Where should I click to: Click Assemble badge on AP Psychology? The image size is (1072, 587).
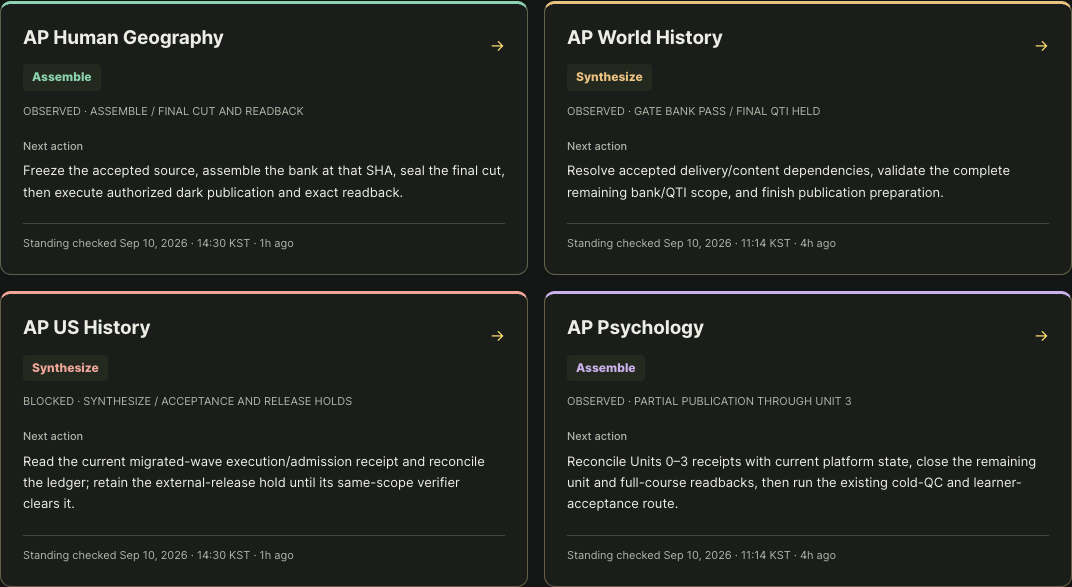(606, 368)
